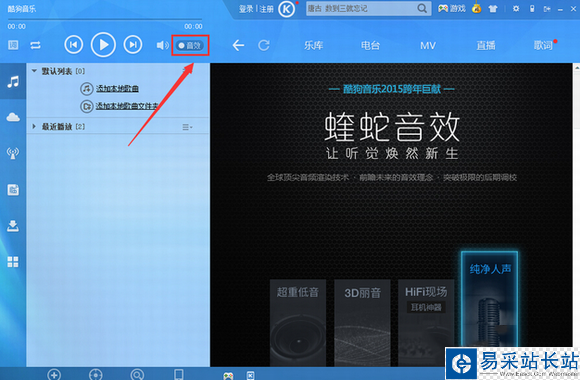Screen dimensions: 580x380
Task: Select the 纯净人声 effect card
Action: pos(489,299)
